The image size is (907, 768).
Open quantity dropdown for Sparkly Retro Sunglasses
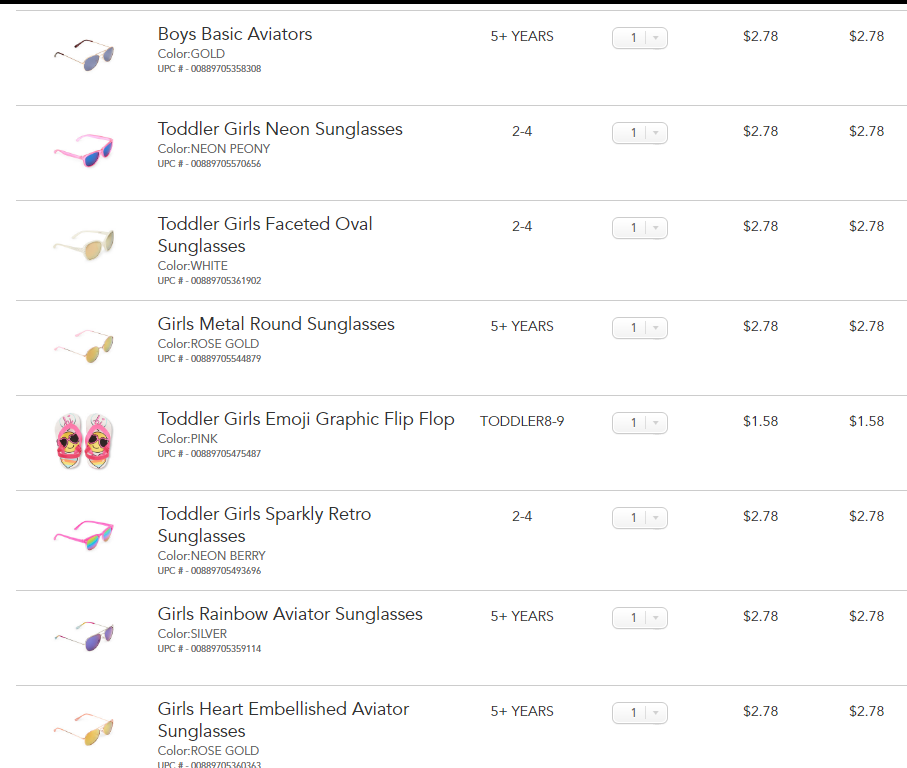pyautogui.click(x=640, y=518)
